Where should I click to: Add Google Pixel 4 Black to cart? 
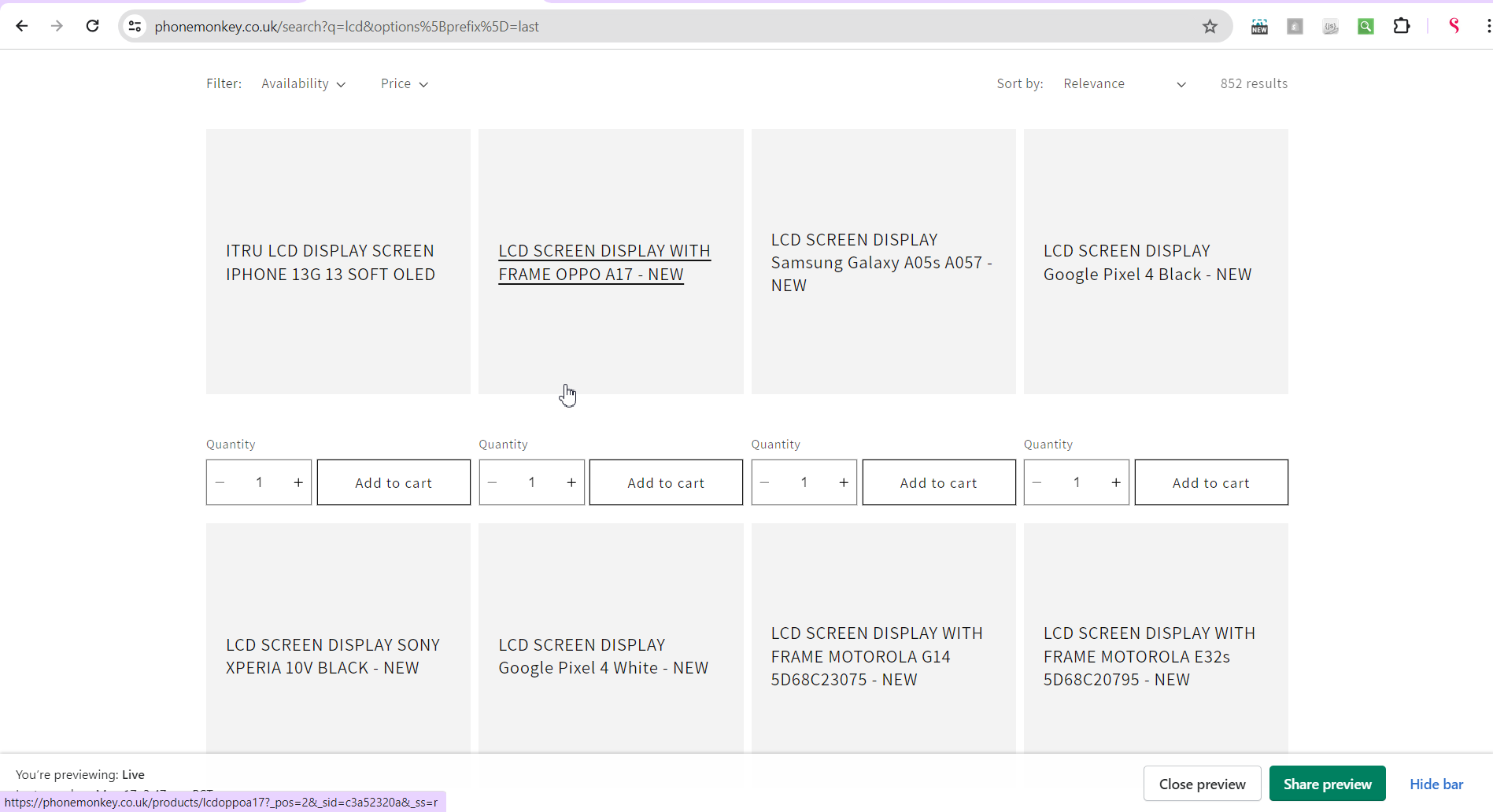coord(1211,482)
